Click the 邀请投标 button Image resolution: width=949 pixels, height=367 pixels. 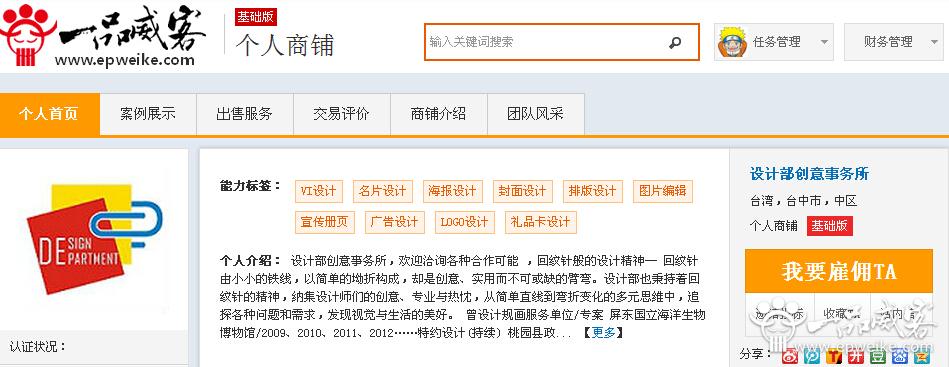[780, 314]
